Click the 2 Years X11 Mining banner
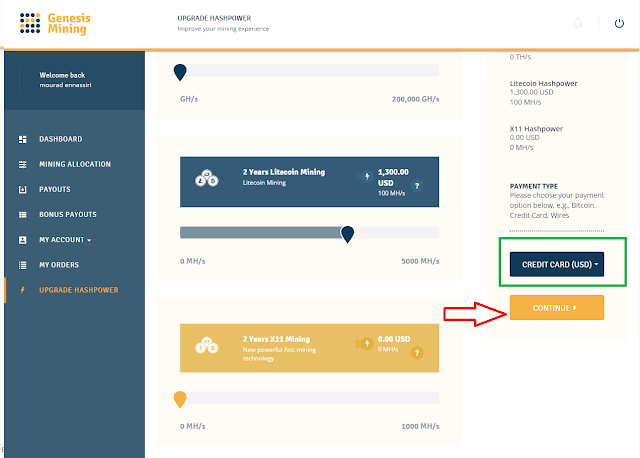Screen dimensions: 640x458 pos(309,348)
